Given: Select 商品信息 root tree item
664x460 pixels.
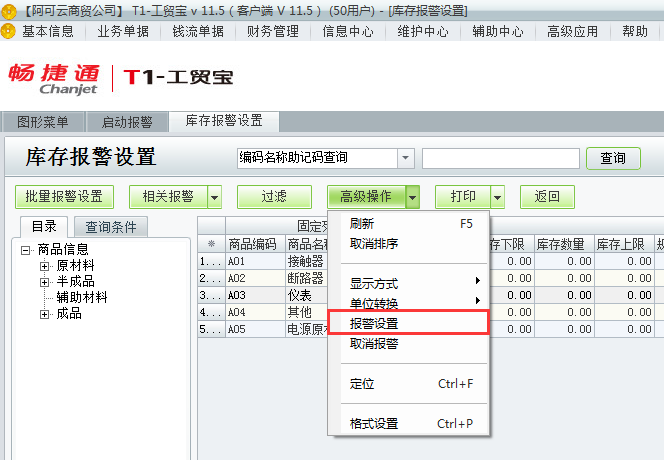Looking at the screenshot, I should click(63, 249).
